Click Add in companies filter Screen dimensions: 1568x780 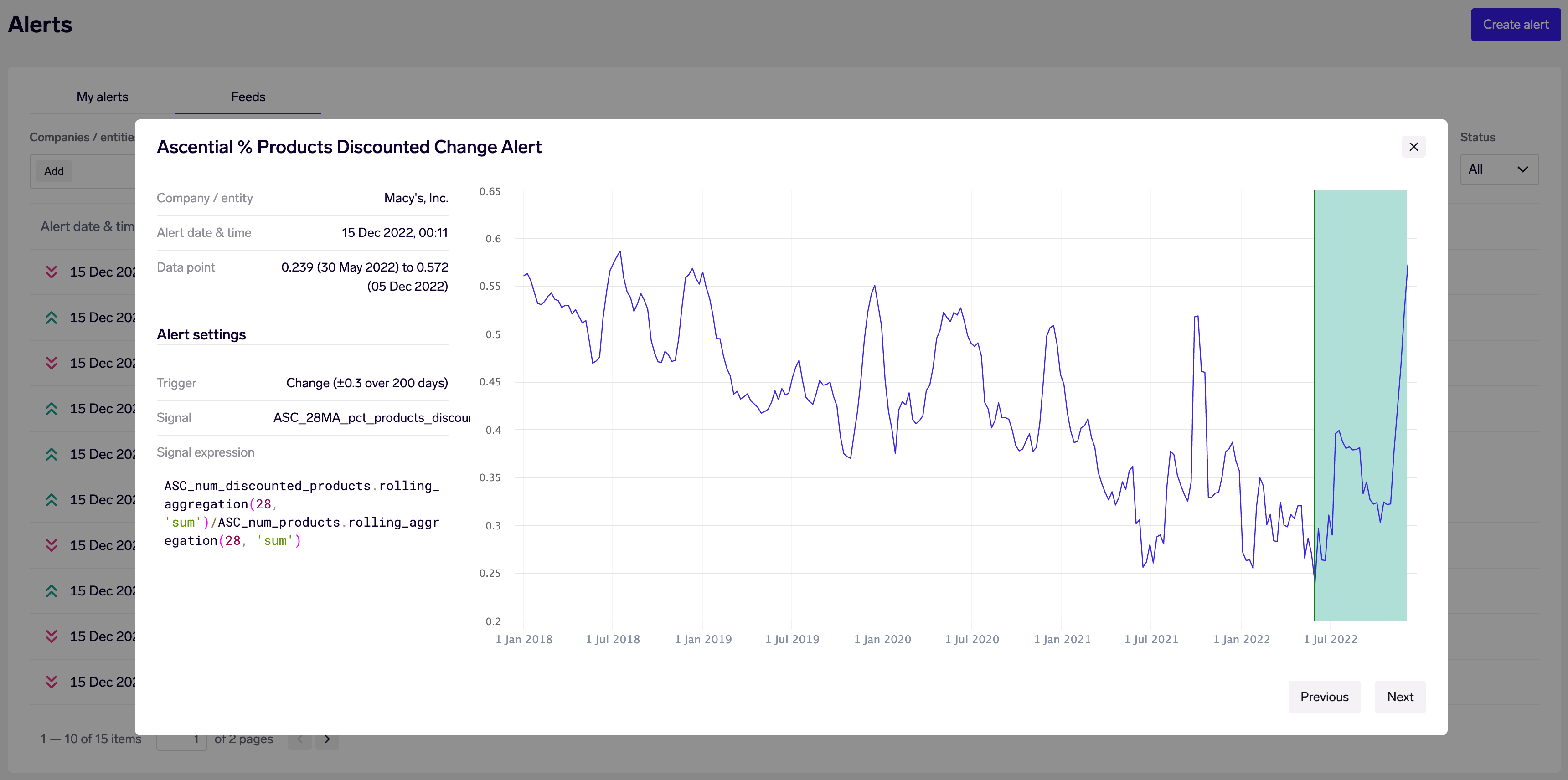click(x=54, y=172)
